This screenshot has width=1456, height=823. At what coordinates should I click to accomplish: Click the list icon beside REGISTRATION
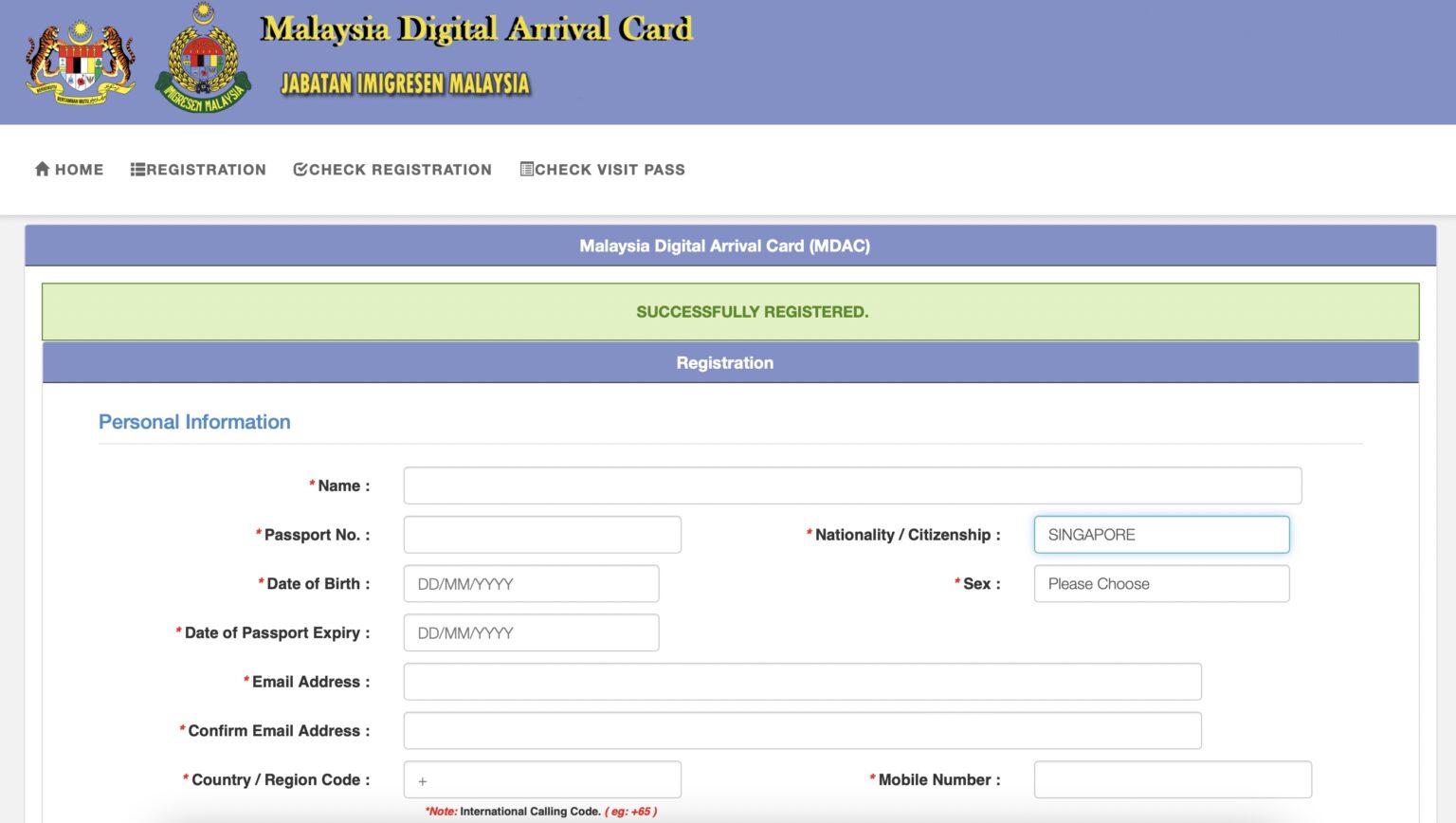coord(136,168)
